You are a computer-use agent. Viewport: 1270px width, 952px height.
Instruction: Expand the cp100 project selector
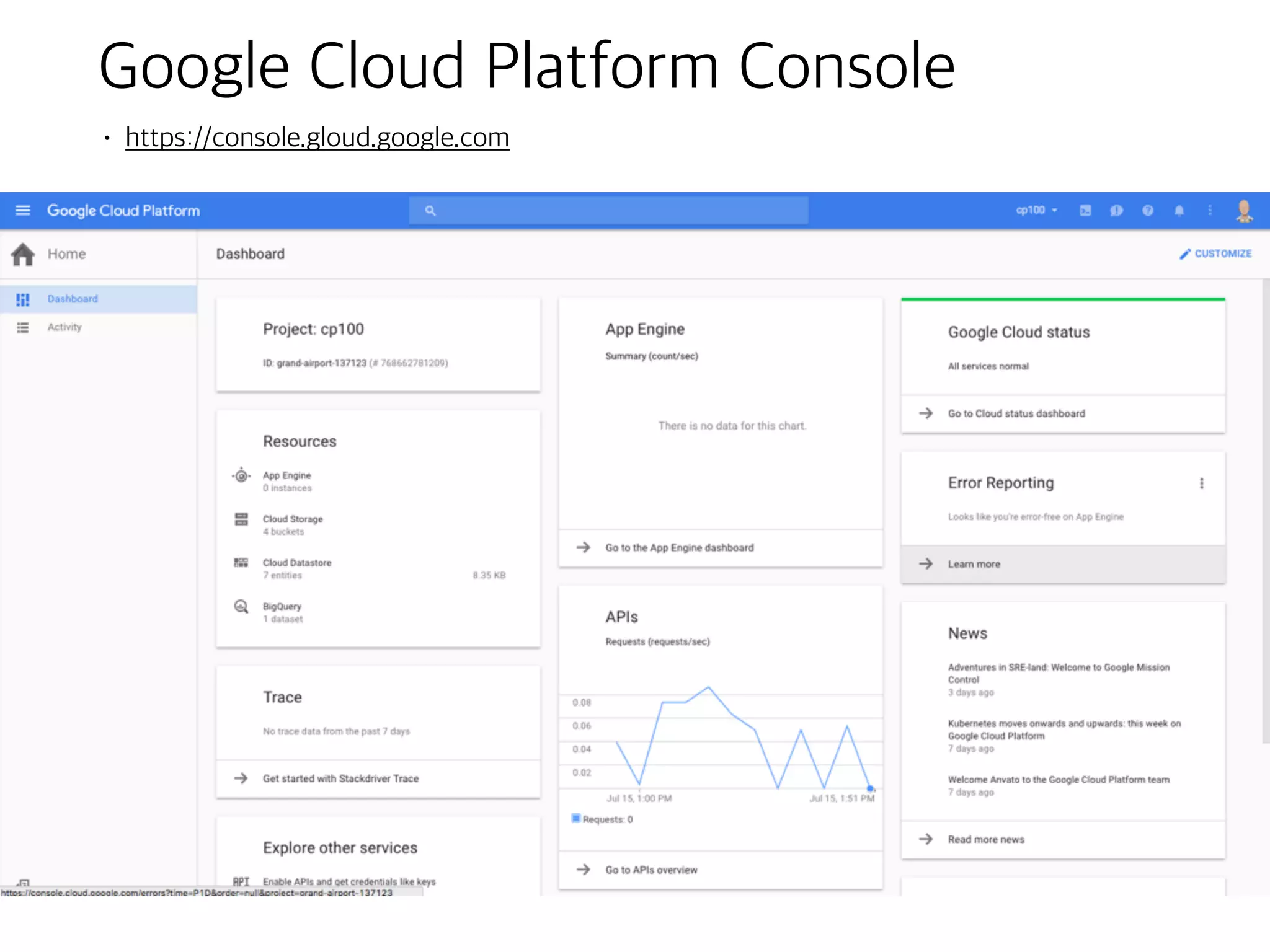click(1036, 210)
